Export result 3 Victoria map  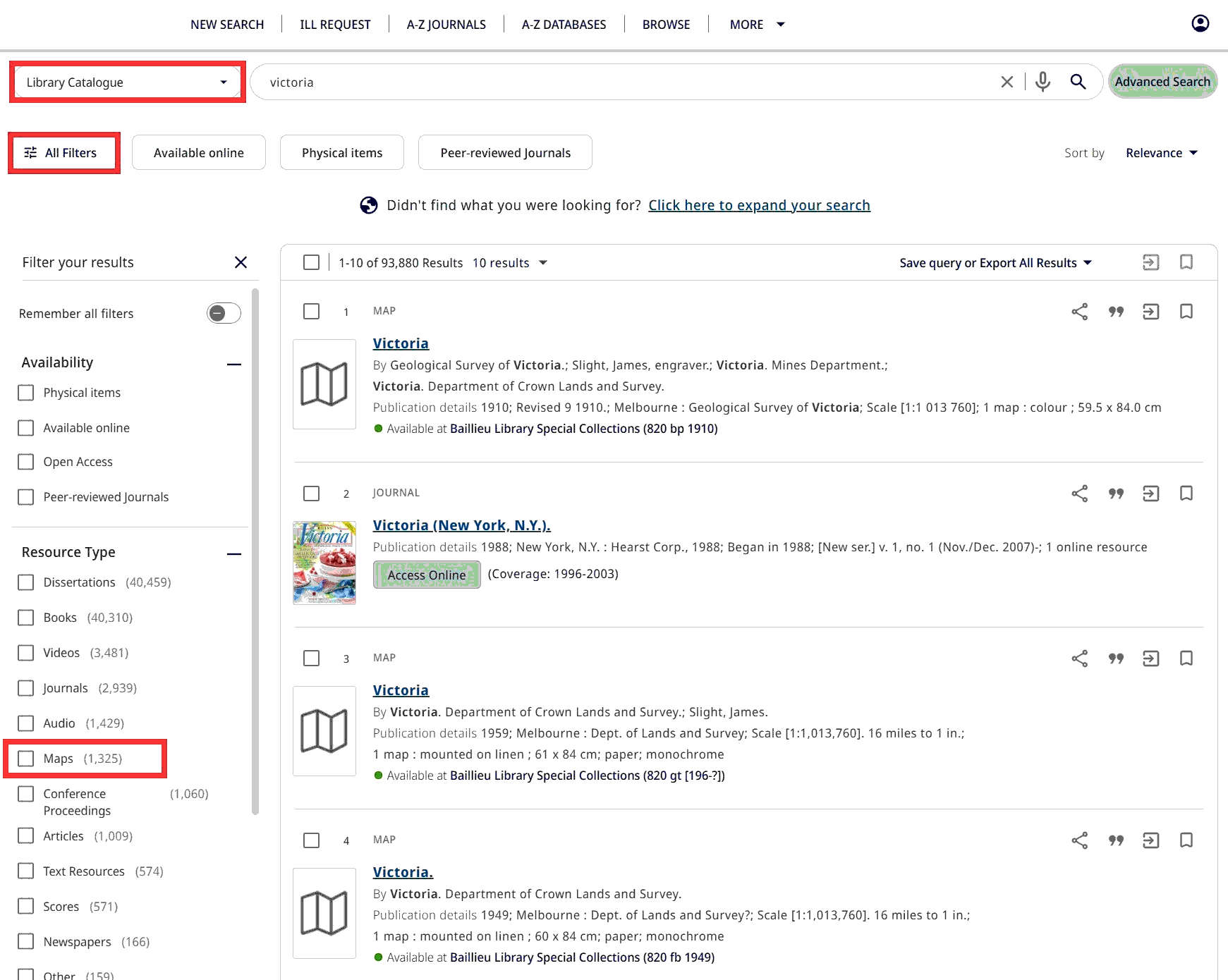[x=1150, y=659]
